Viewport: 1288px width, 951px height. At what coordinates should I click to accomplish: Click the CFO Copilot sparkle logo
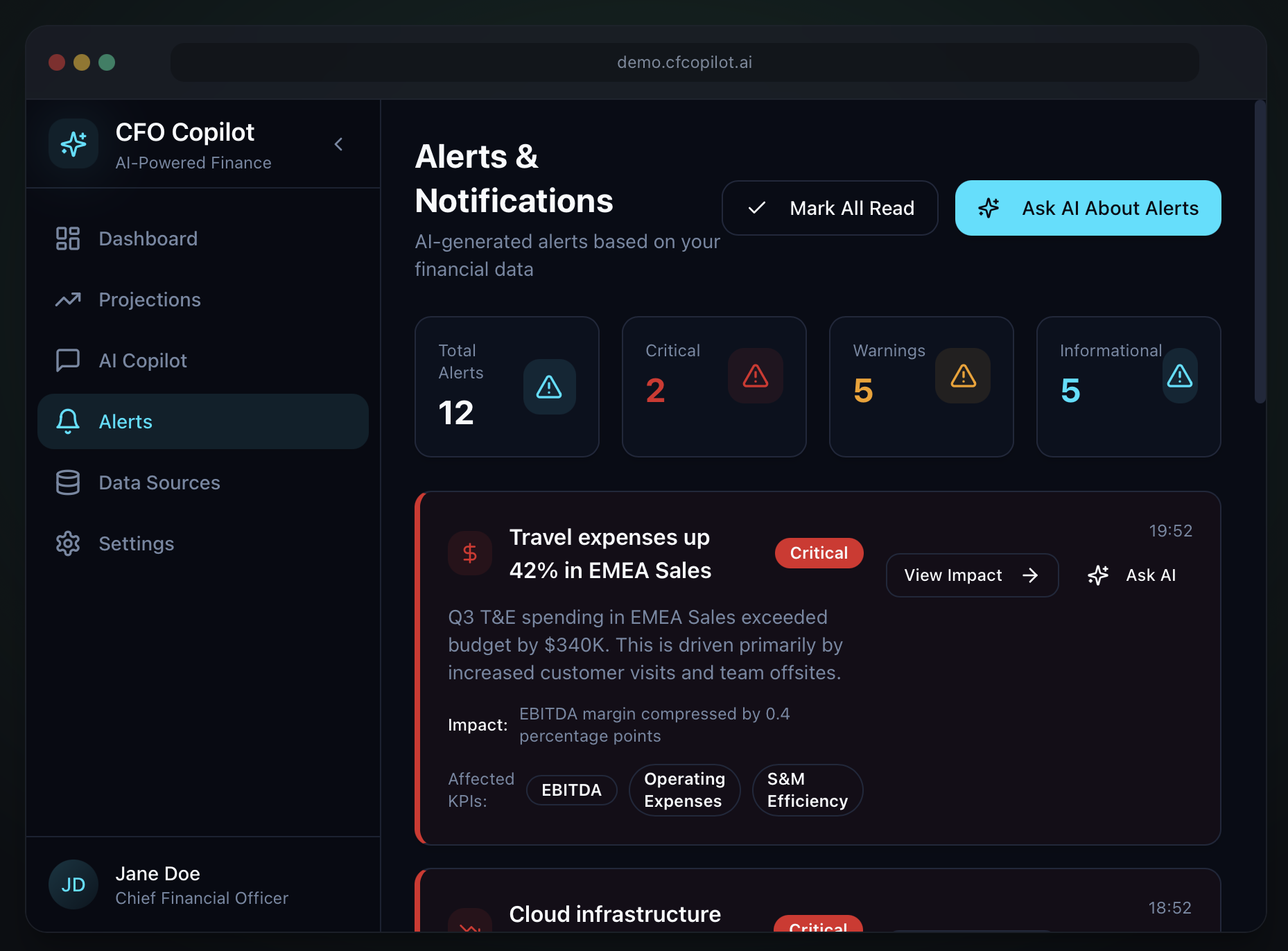[73, 144]
